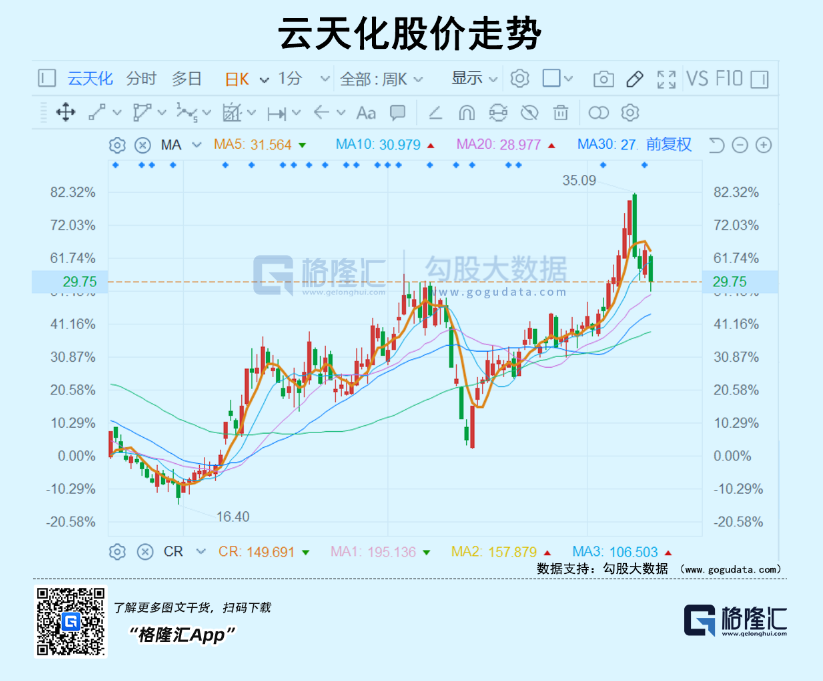
Task: Switch to the 多日 tab
Action: click(187, 79)
